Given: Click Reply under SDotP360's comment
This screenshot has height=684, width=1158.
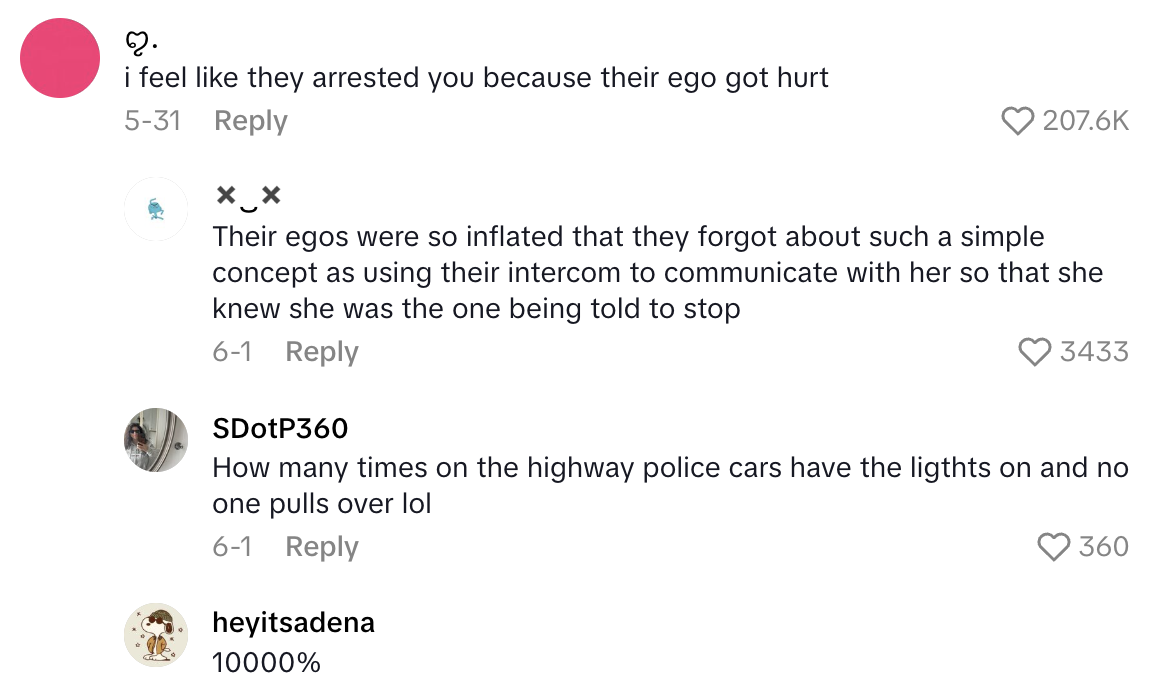Looking at the screenshot, I should coord(321,546).
